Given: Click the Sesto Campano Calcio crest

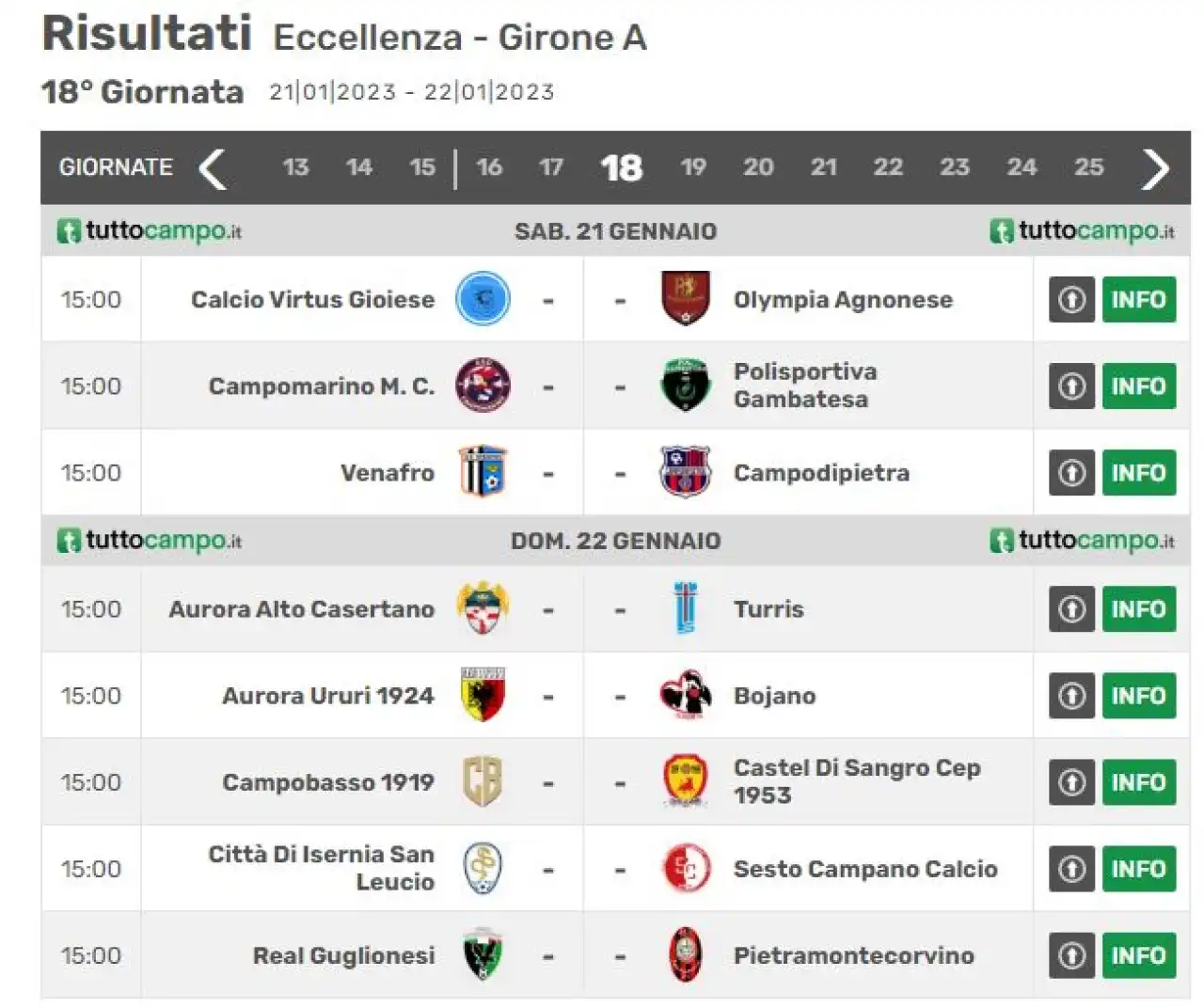Looking at the screenshot, I should (686, 868).
